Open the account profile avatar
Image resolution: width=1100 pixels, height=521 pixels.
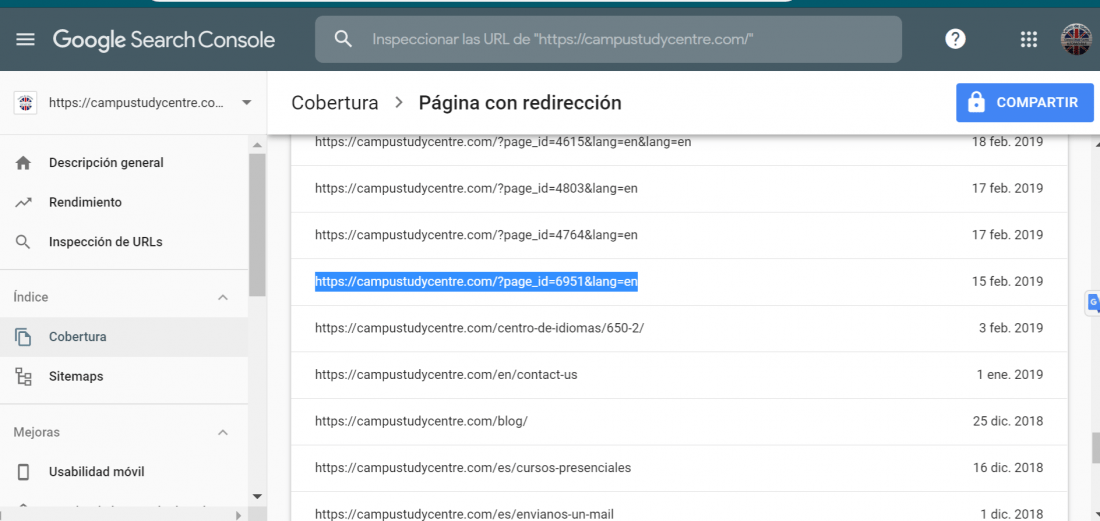1077,39
